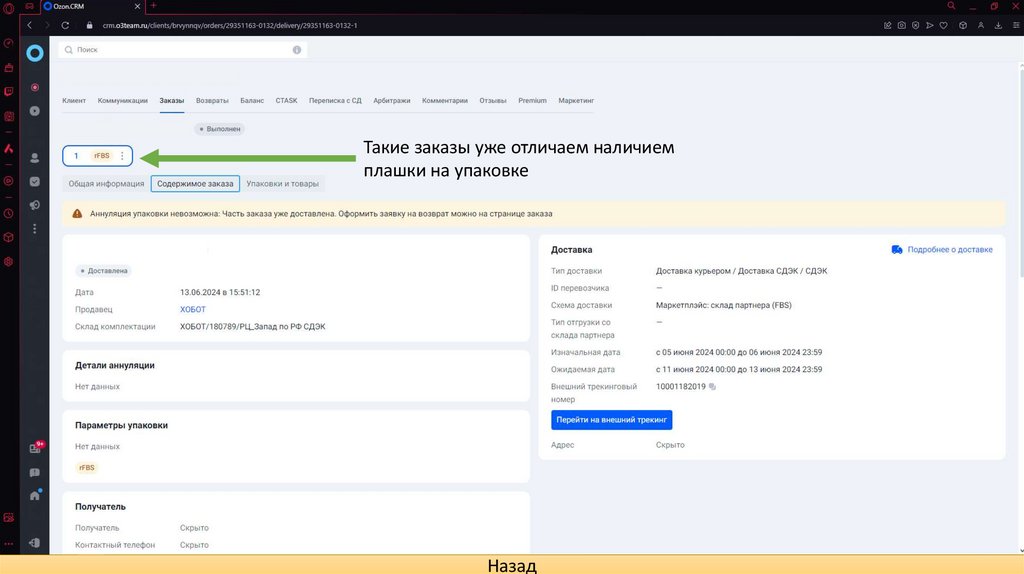This screenshot has height=574, width=1024.
Task: Open the checklist tasks icon in CRM sidebar
Action: click(35, 182)
